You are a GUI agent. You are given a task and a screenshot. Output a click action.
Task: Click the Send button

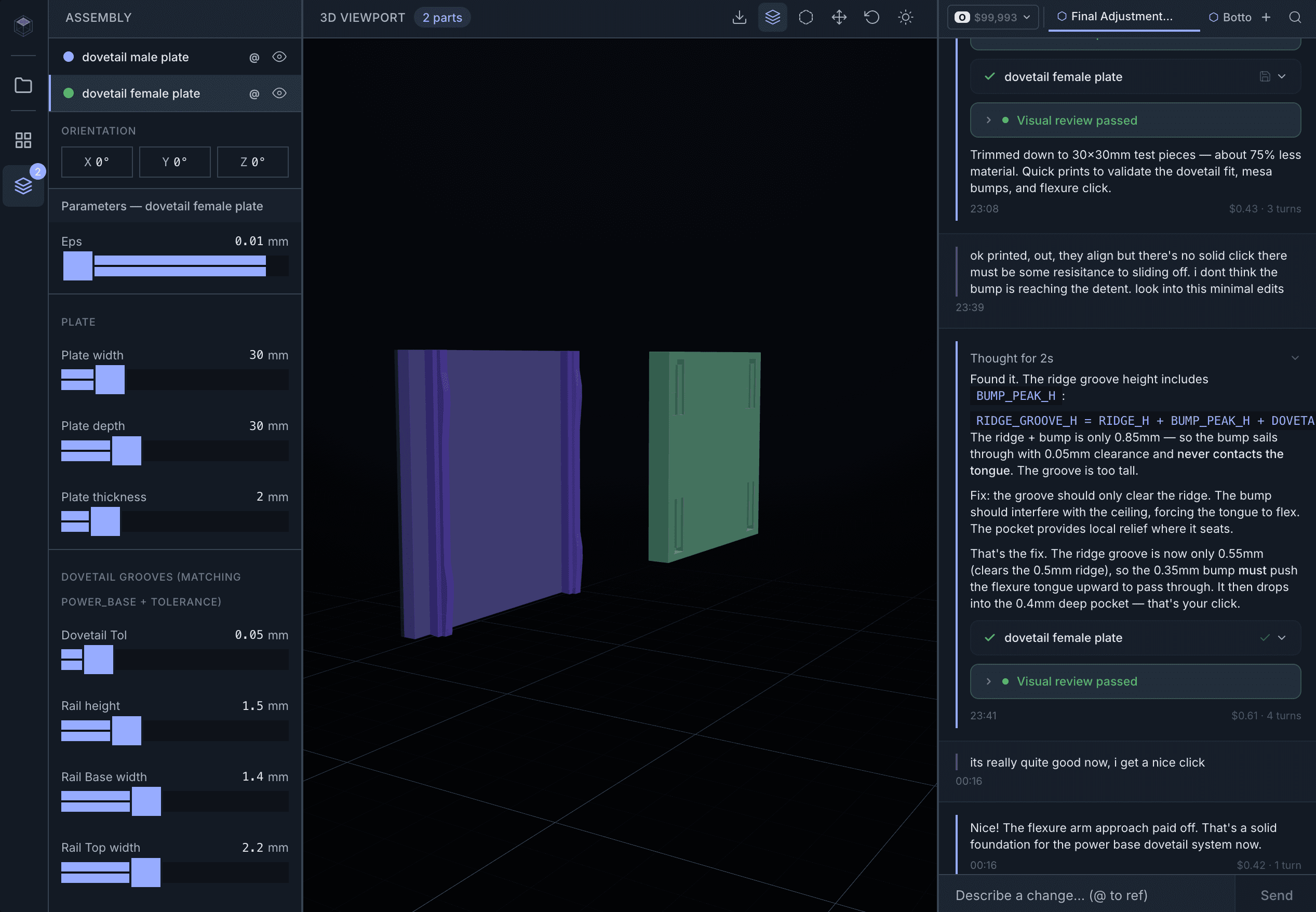1275,895
